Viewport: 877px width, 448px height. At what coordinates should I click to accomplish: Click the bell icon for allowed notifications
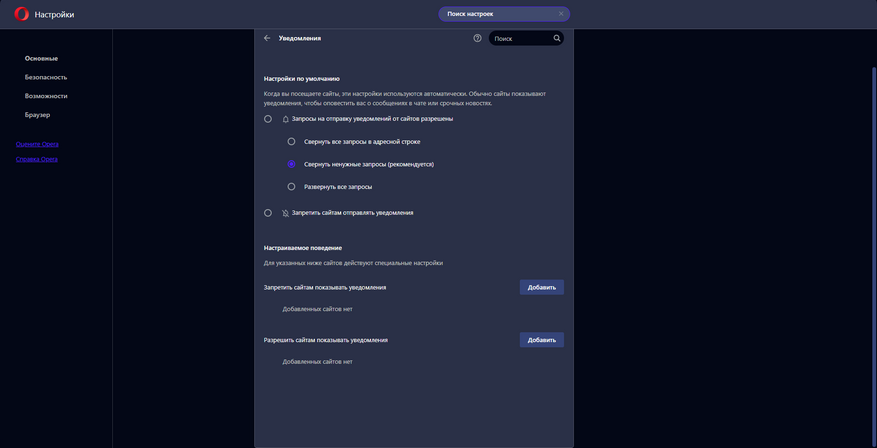coord(286,119)
